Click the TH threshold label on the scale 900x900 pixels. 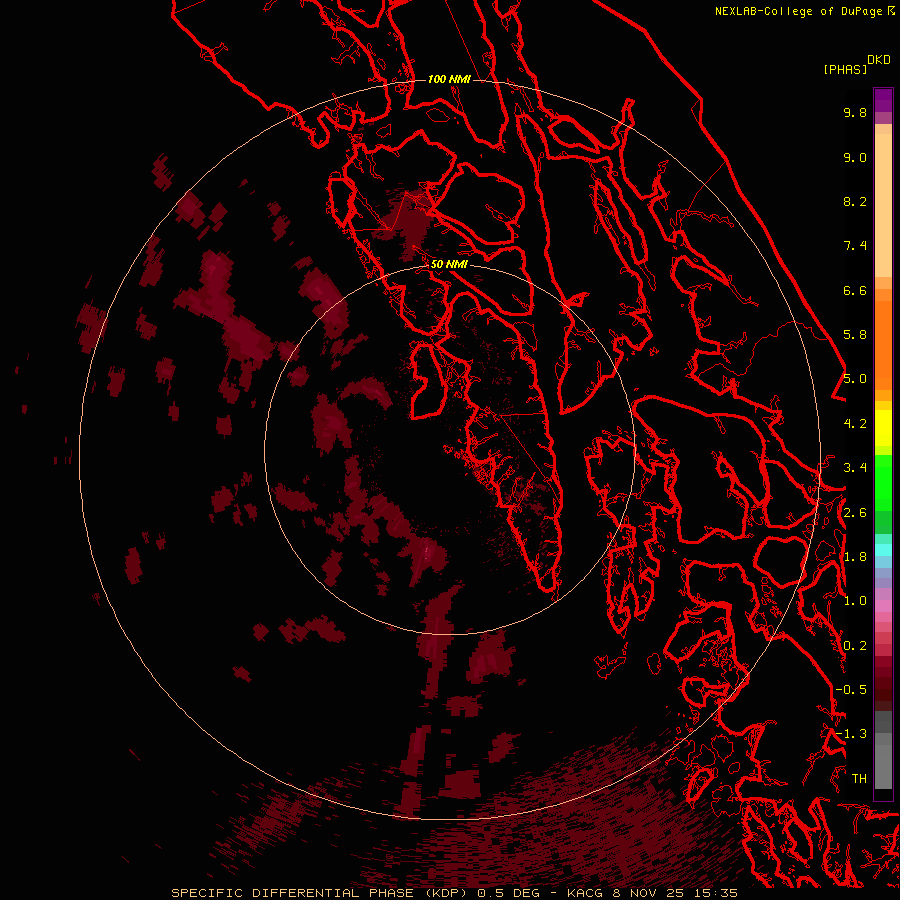859,779
